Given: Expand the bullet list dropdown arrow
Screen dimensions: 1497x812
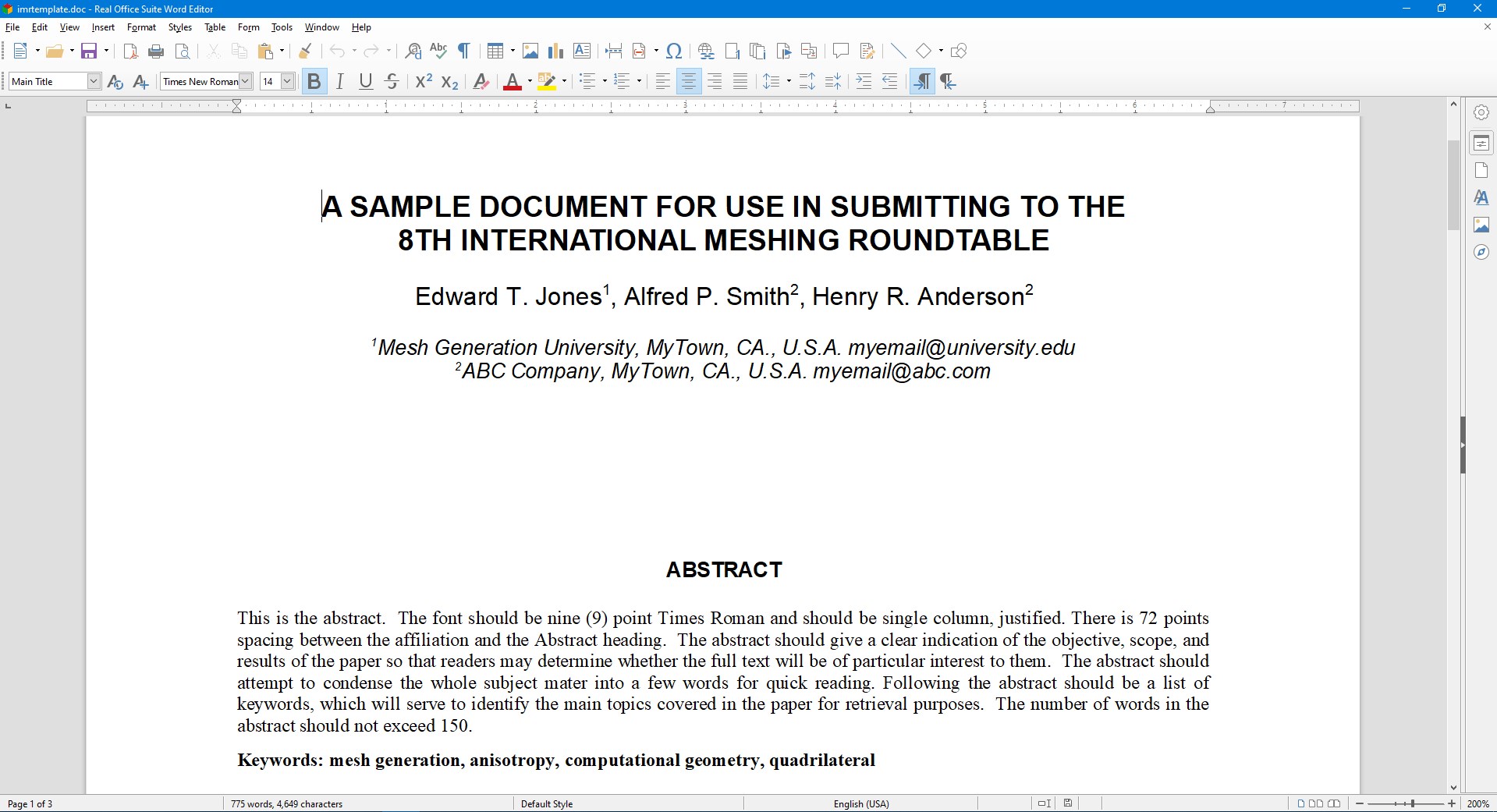Looking at the screenshot, I should [x=605, y=81].
